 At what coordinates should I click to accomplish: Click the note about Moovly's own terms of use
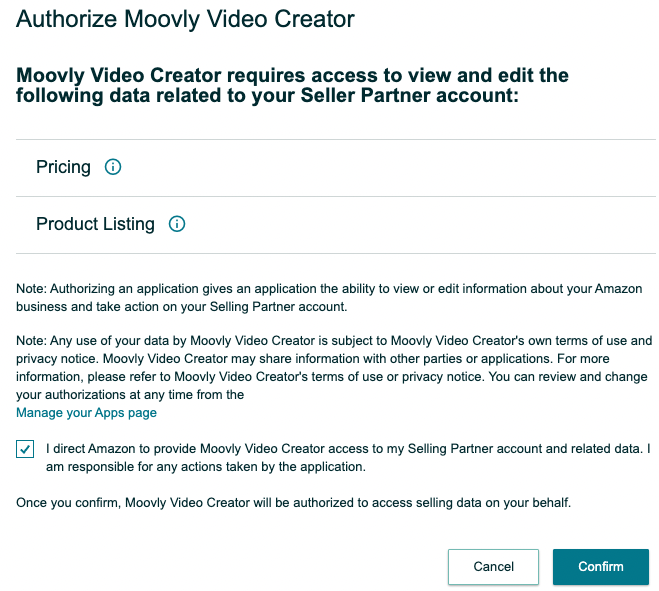tap(334, 367)
